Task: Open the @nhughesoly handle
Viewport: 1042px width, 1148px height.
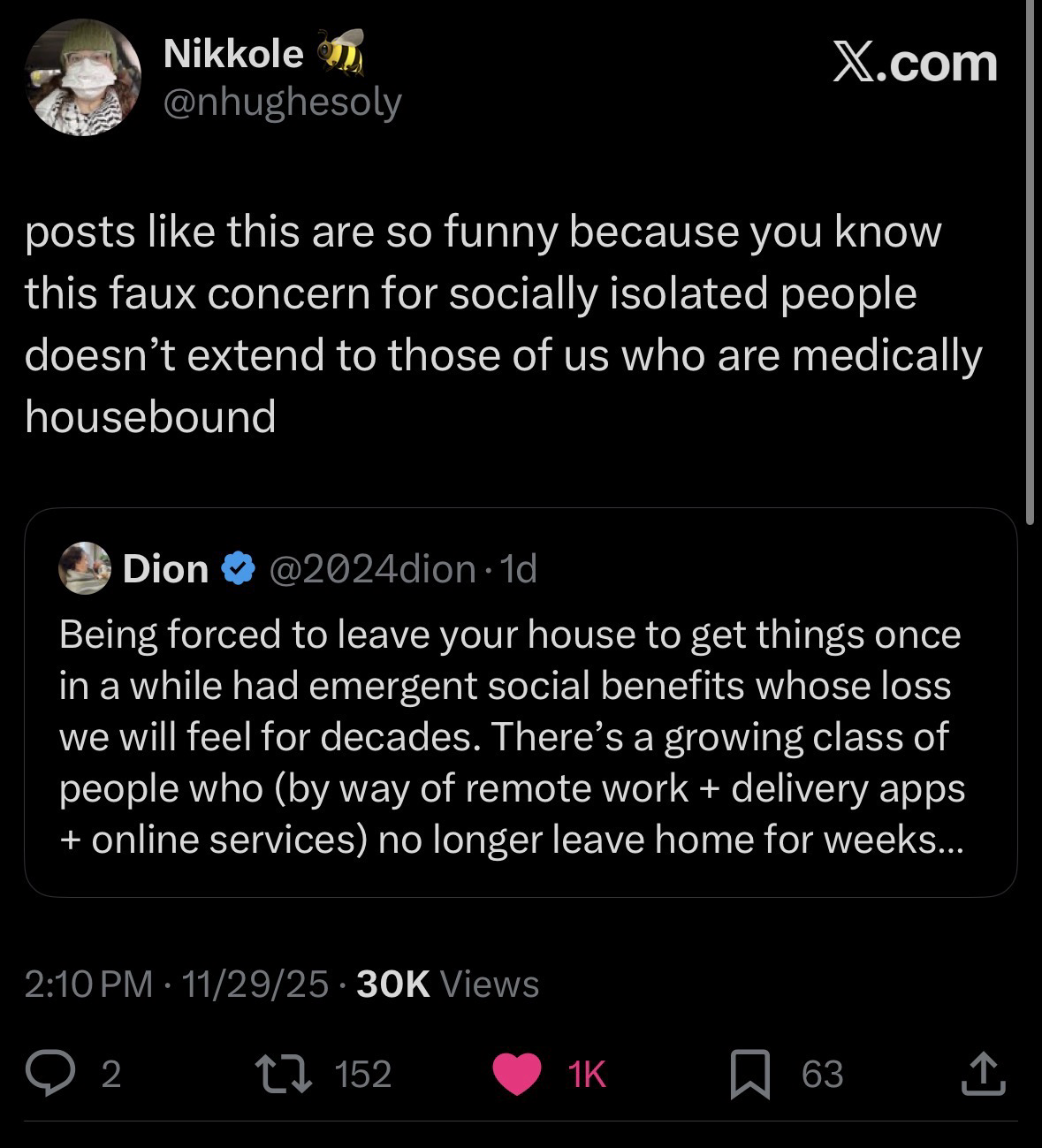Action: coord(282,102)
